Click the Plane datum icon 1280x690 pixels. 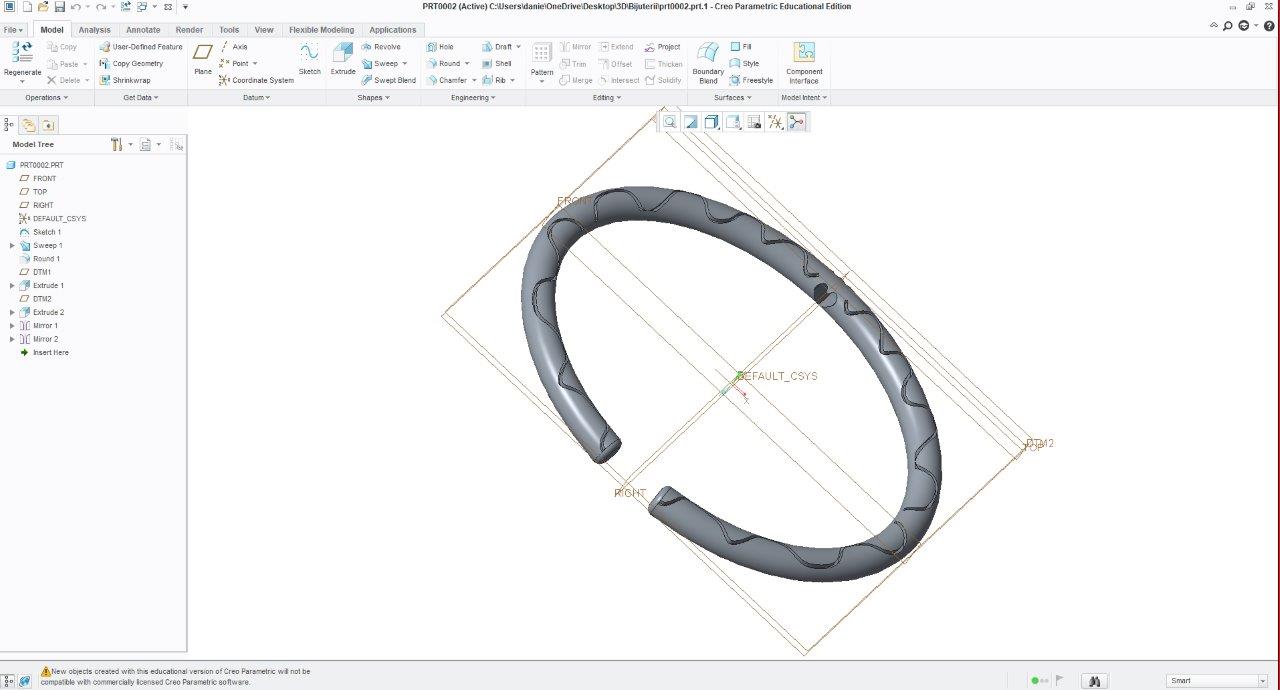click(203, 57)
